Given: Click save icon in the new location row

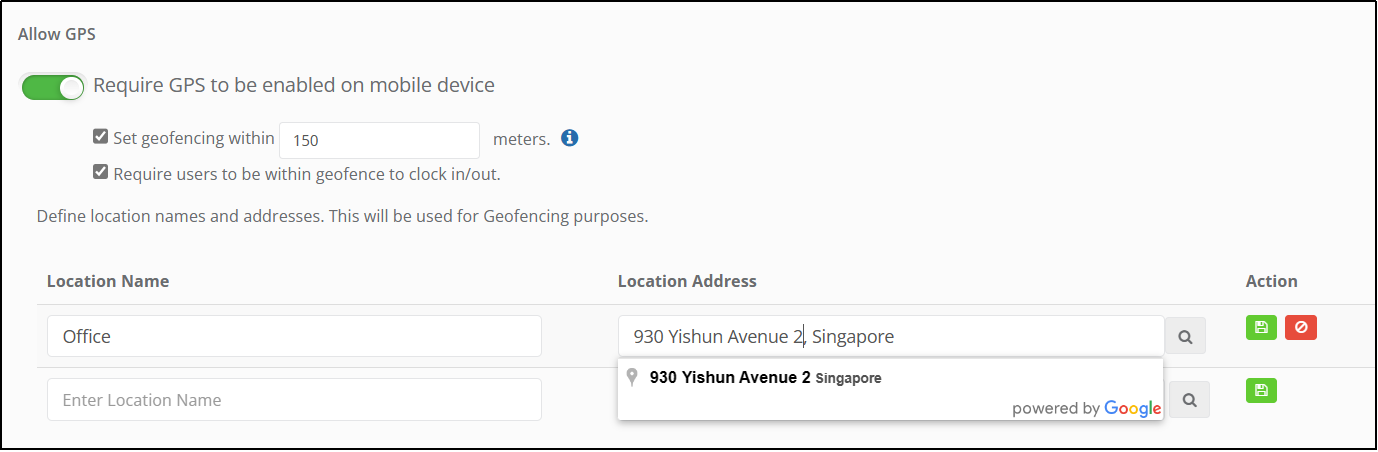Looking at the screenshot, I should 1261,391.
